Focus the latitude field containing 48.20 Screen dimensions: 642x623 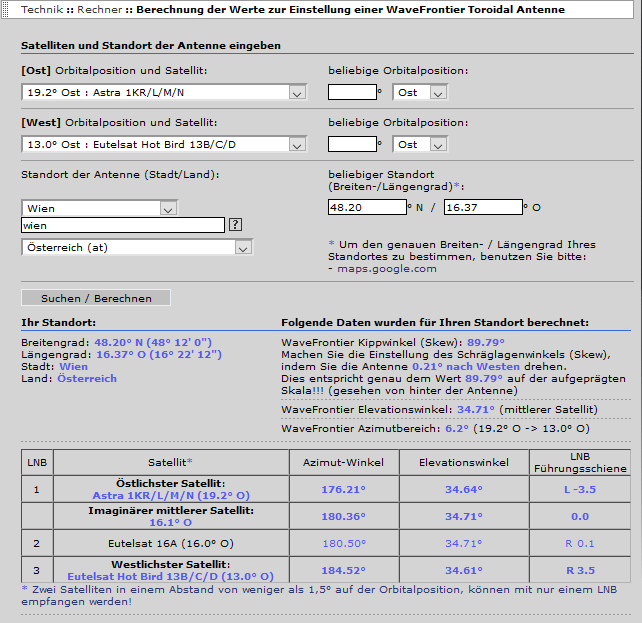point(366,207)
